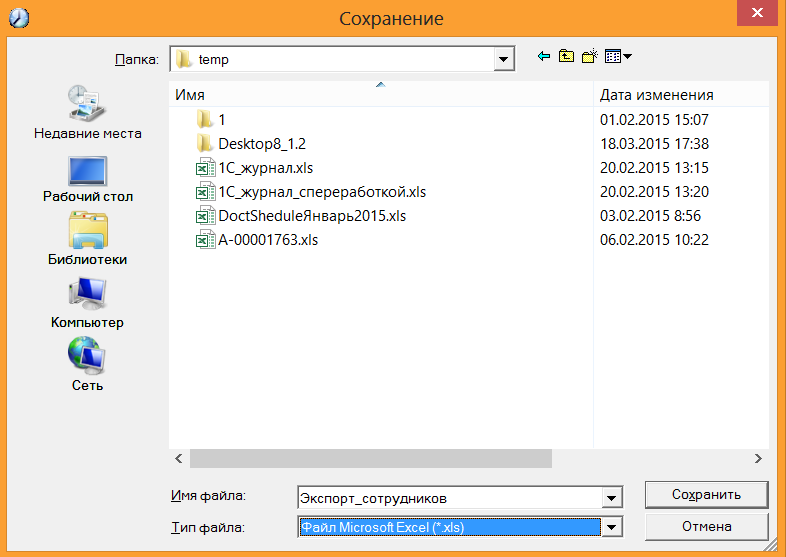786x557 pixels.
Task: Select Excel icon of 1С_журнал_спереработкой.xls
Action: pyautogui.click(x=206, y=192)
